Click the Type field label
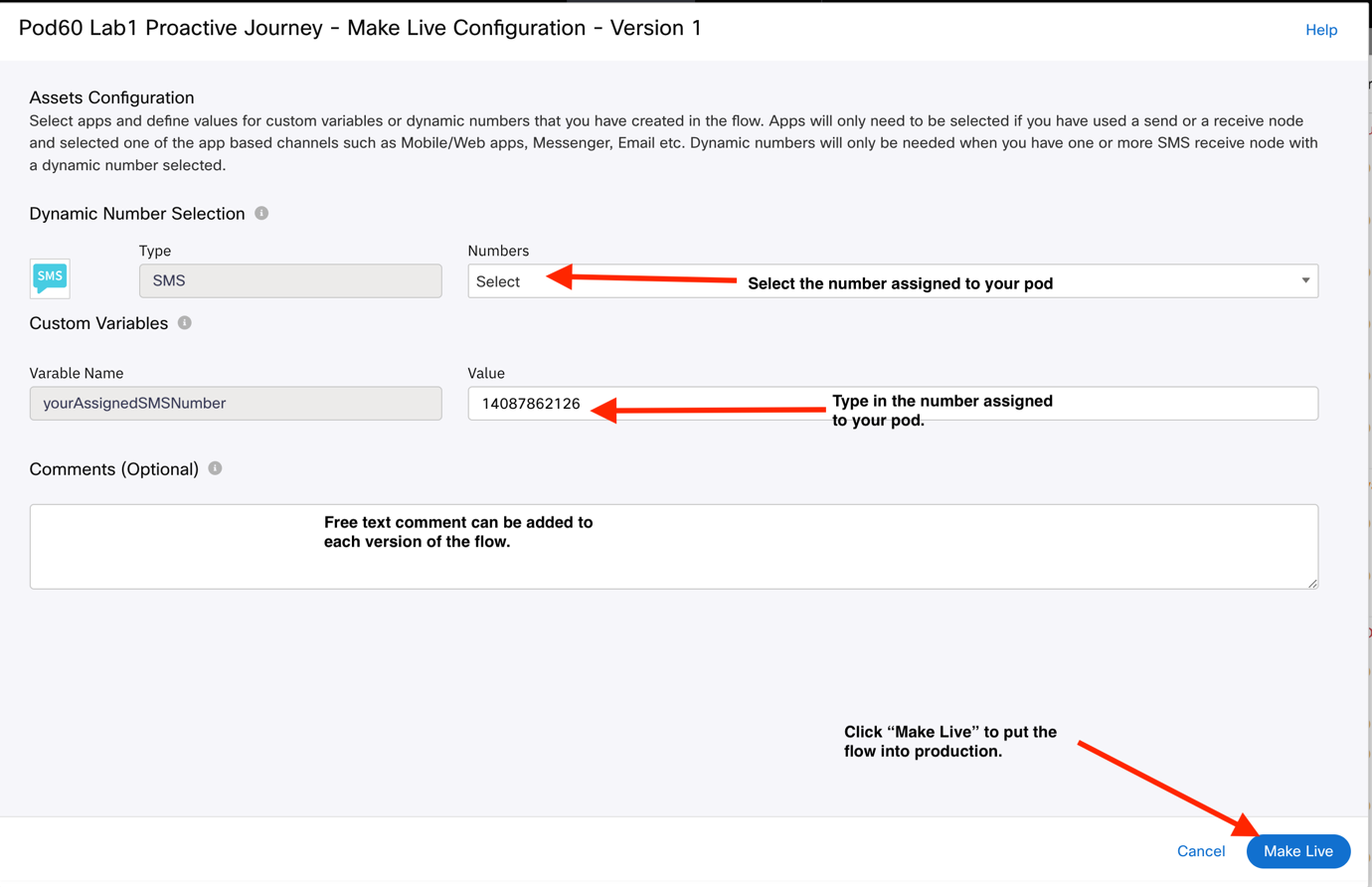Viewport: 1372px width, 887px height. point(155,252)
